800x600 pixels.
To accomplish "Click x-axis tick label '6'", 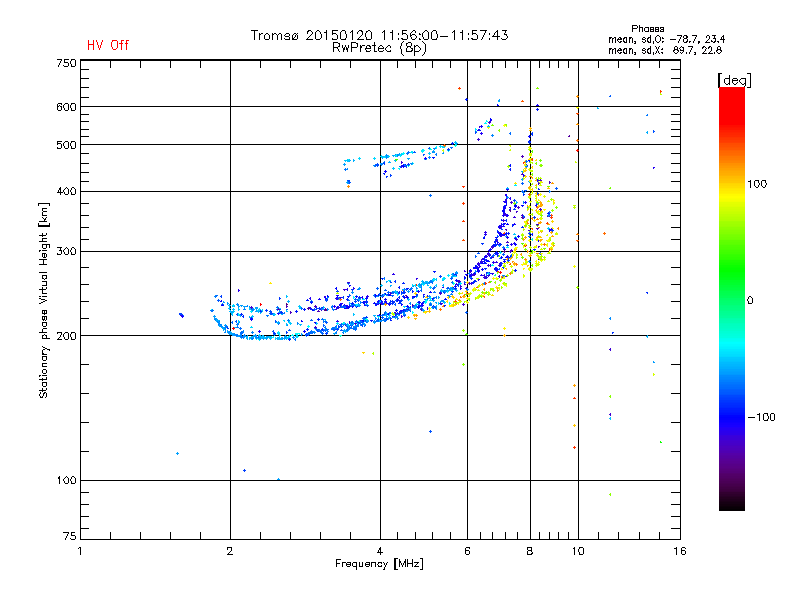I will (467, 551).
